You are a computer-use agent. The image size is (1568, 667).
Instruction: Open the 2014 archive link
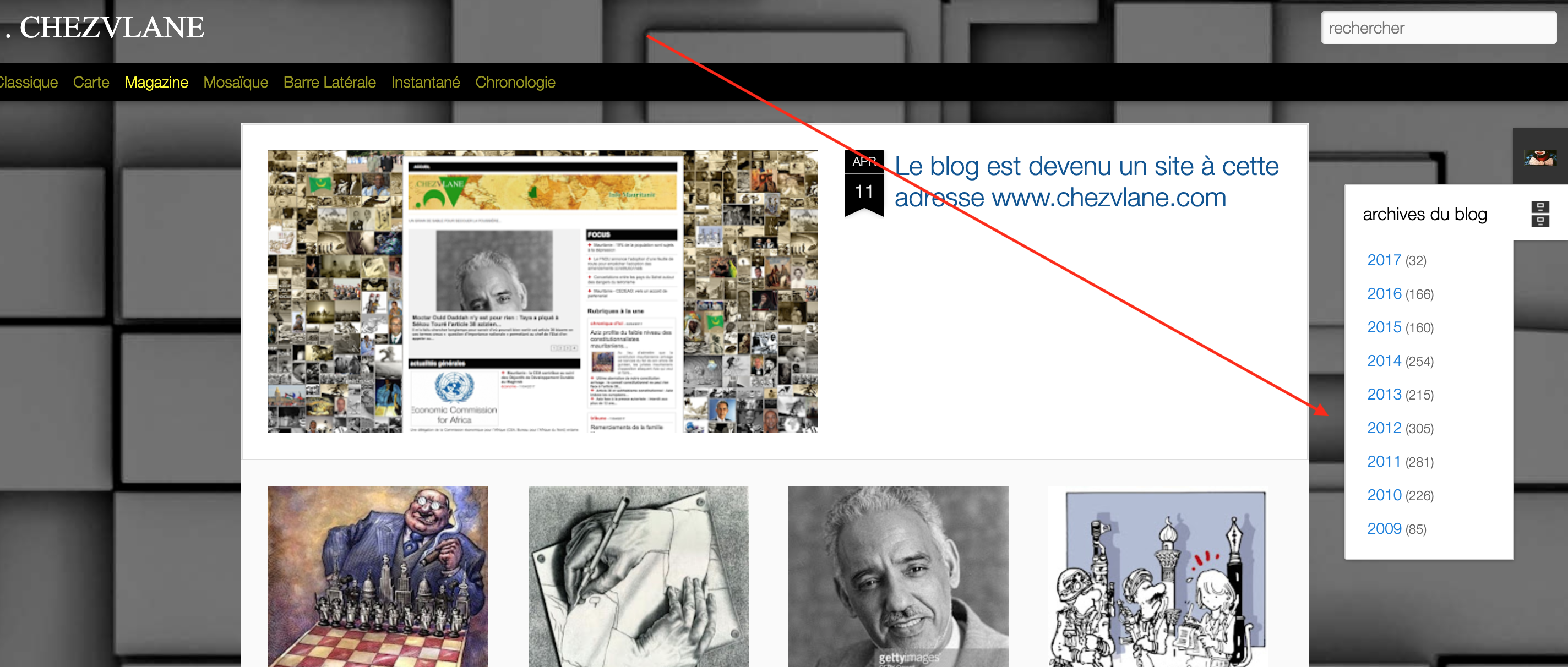(x=1384, y=360)
